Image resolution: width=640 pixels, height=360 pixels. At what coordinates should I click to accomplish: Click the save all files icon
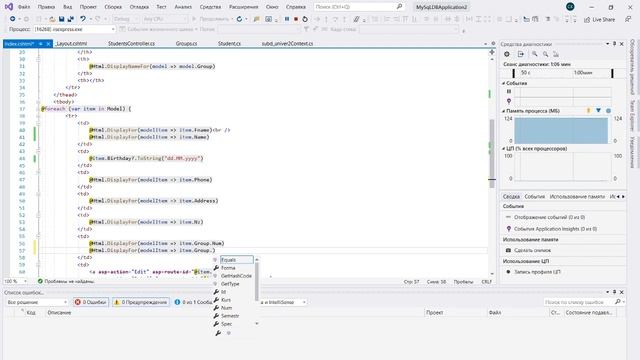(71, 19)
